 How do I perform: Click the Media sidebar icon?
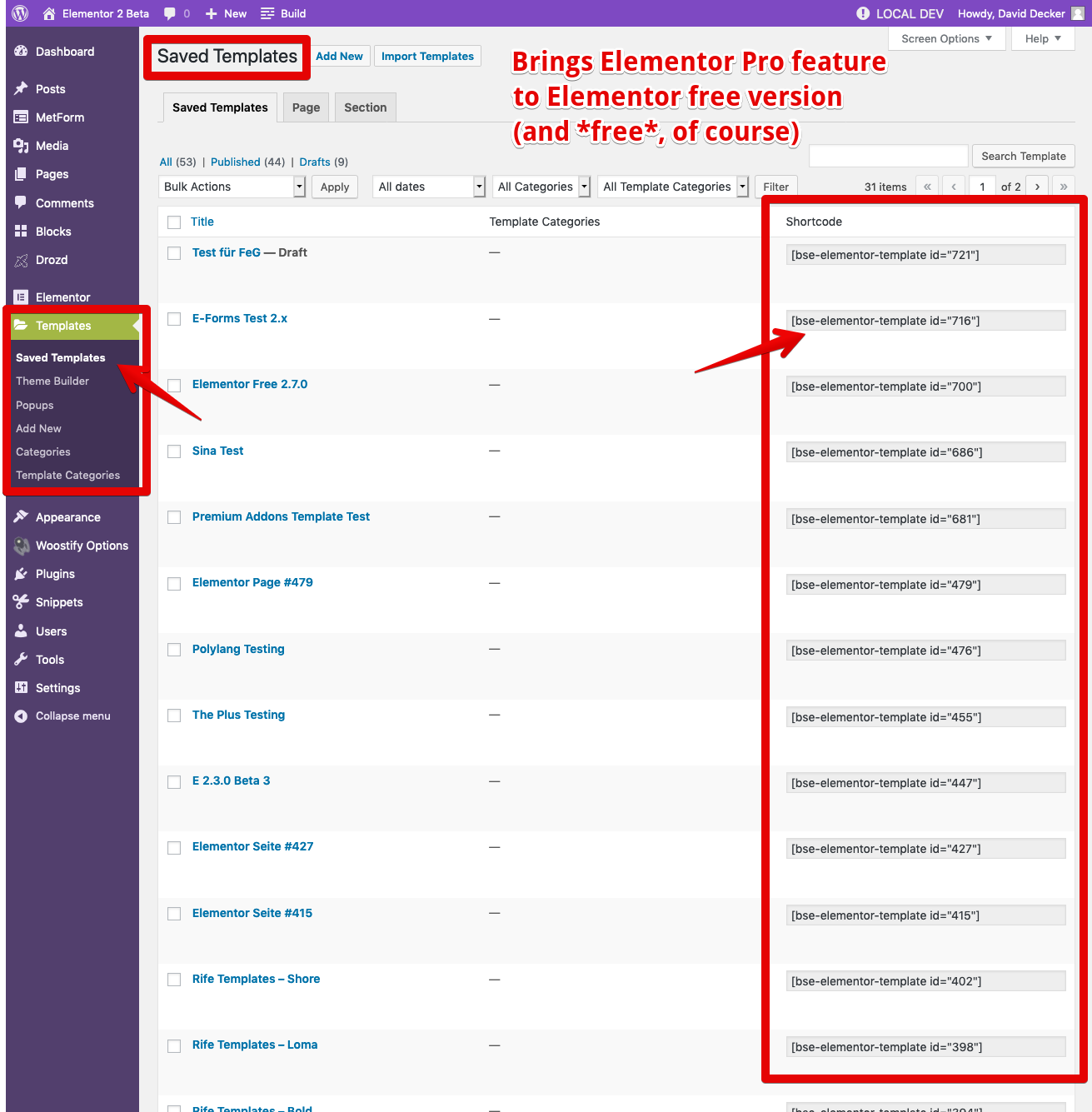pos(21,146)
